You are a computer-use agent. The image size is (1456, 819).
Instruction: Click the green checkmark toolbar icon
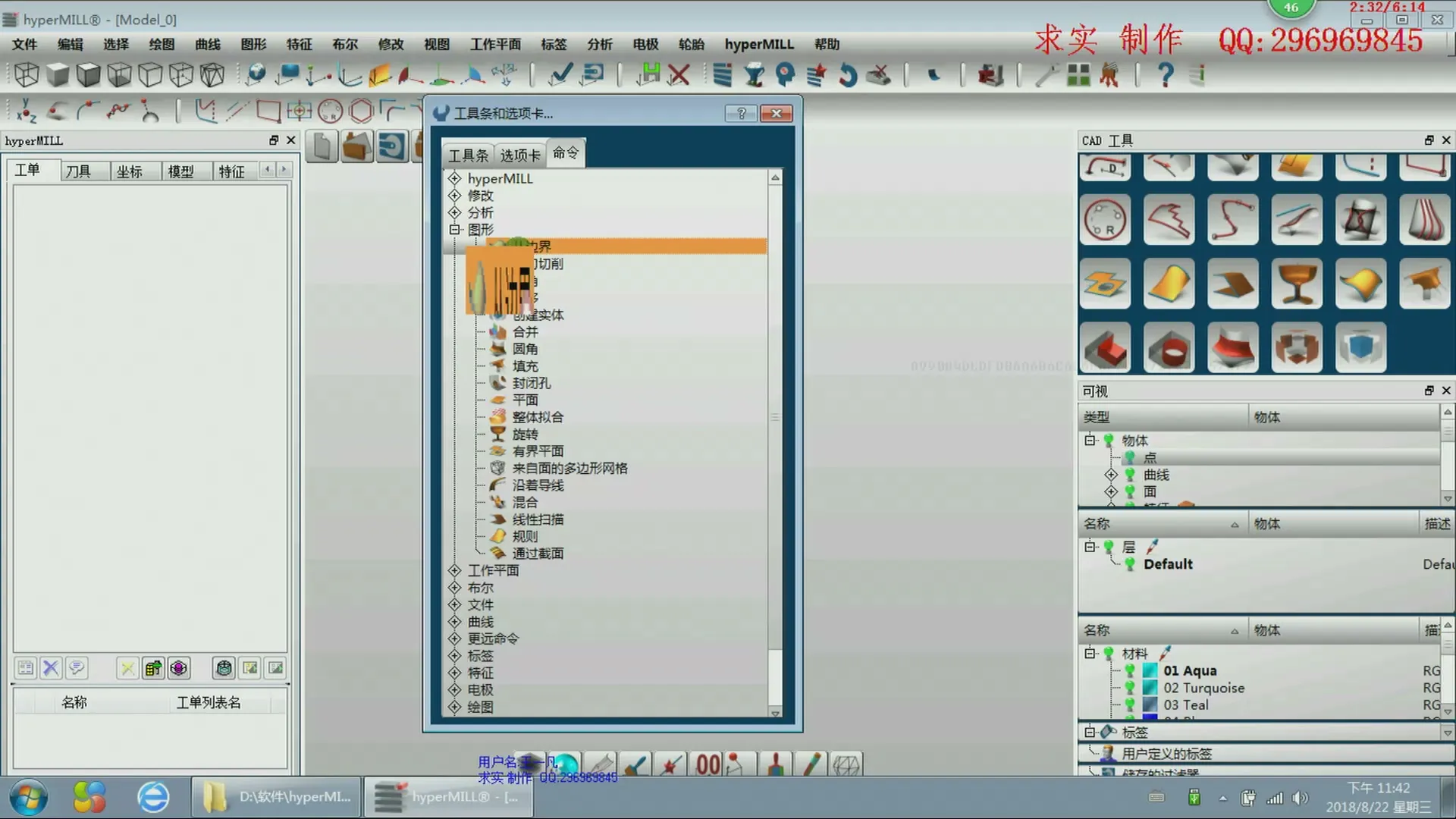(x=560, y=74)
